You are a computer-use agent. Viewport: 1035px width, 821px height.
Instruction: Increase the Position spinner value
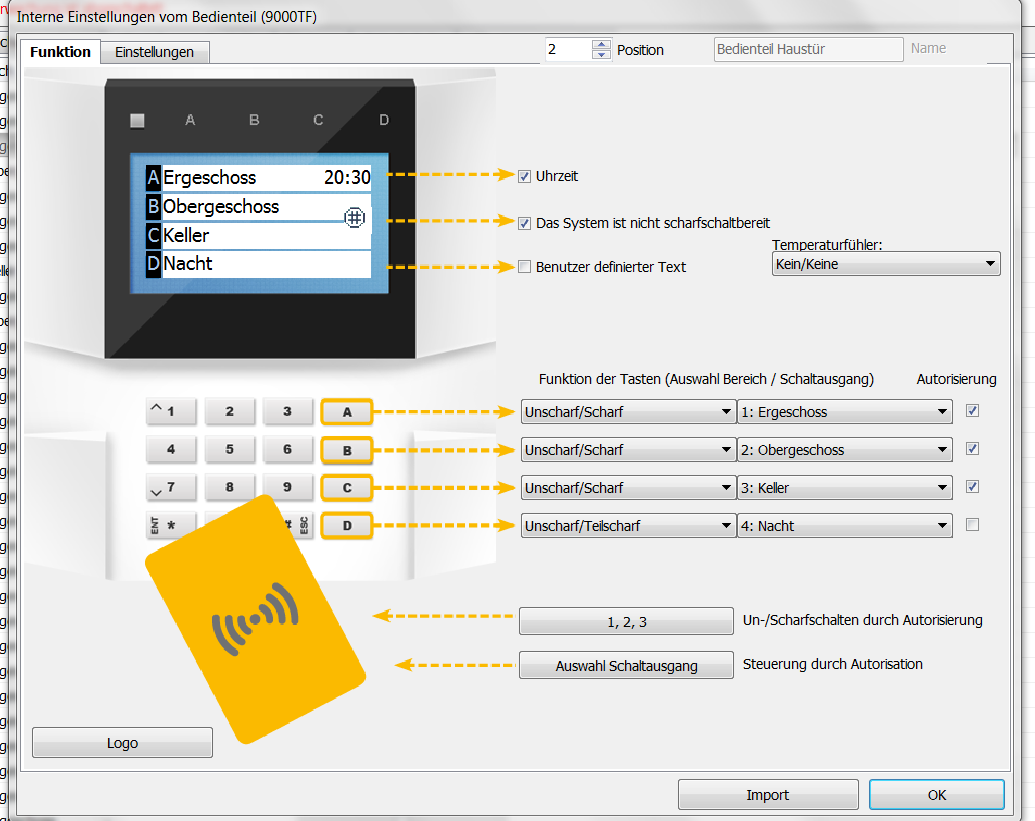click(x=601, y=44)
